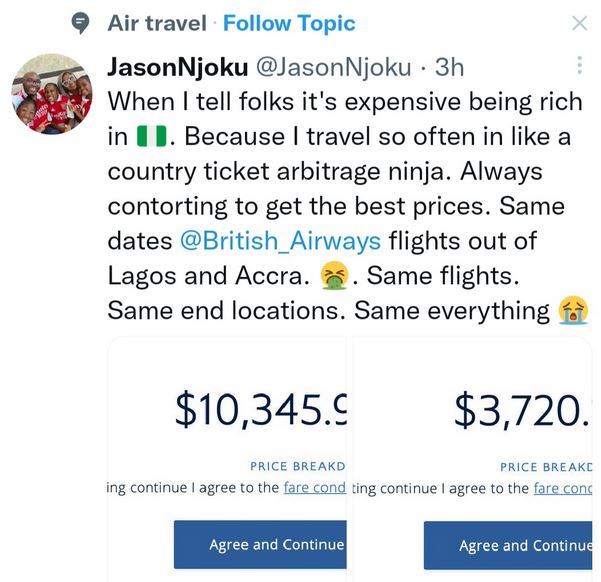
Task: Open the three-dot more options menu
Action: [x=579, y=66]
